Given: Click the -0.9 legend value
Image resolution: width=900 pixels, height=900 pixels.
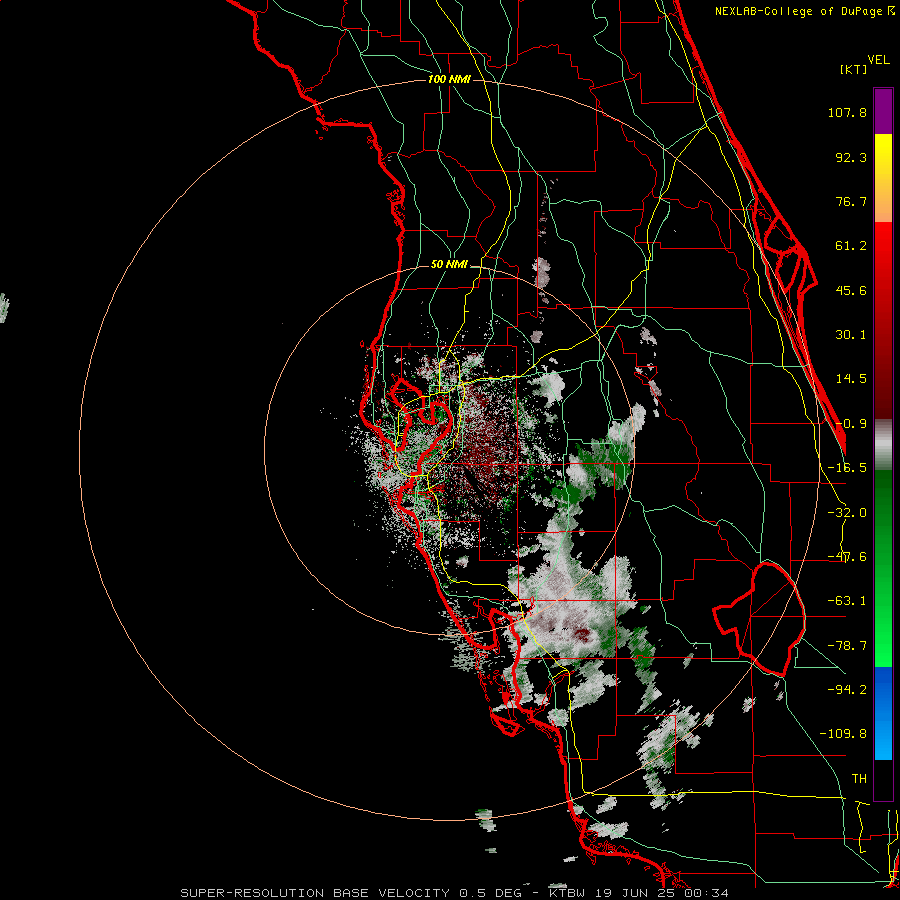Looking at the screenshot, I should [851, 424].
